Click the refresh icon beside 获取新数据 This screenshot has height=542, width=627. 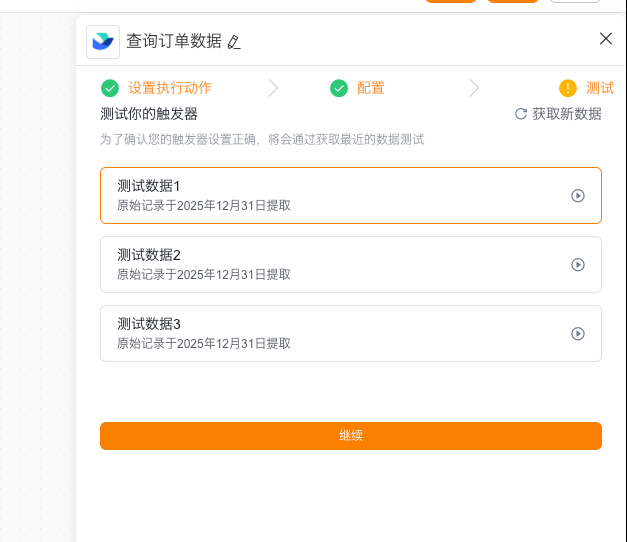point(521,114)
